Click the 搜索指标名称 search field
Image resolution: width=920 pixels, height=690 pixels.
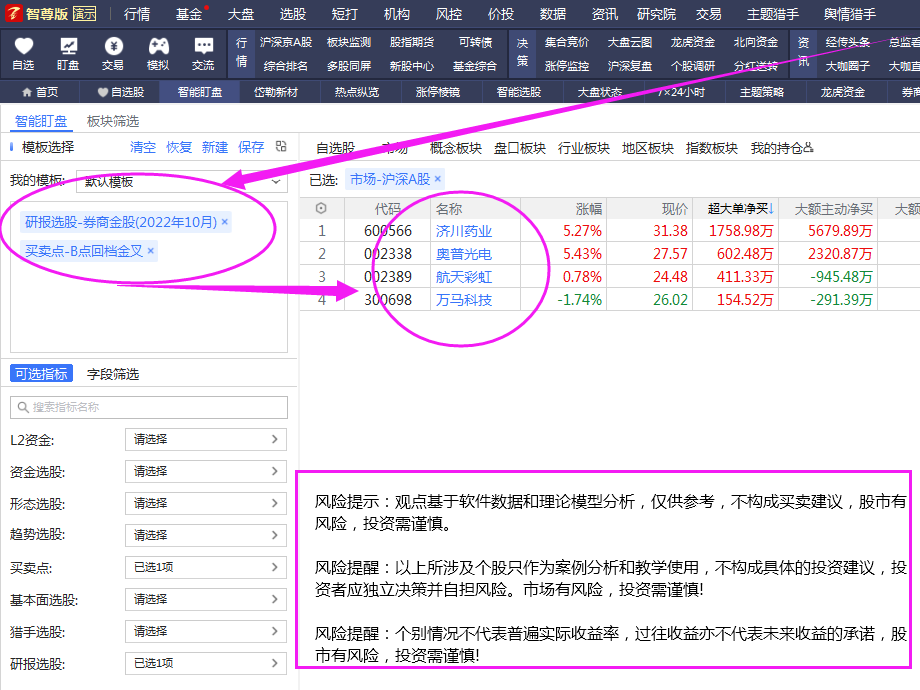[149, 407]
